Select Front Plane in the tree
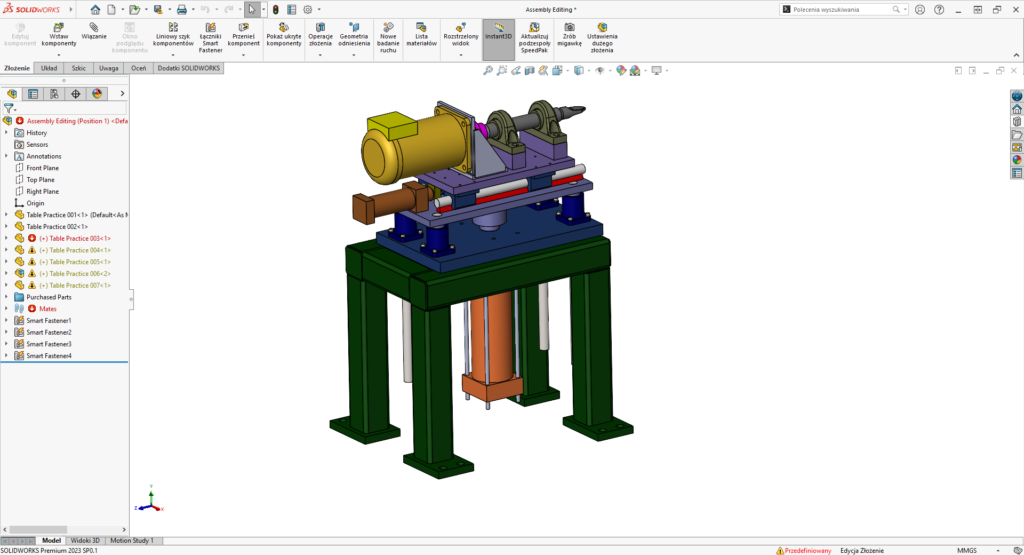Viewport: 1024px width, 555px height. [x=42, y=168]
